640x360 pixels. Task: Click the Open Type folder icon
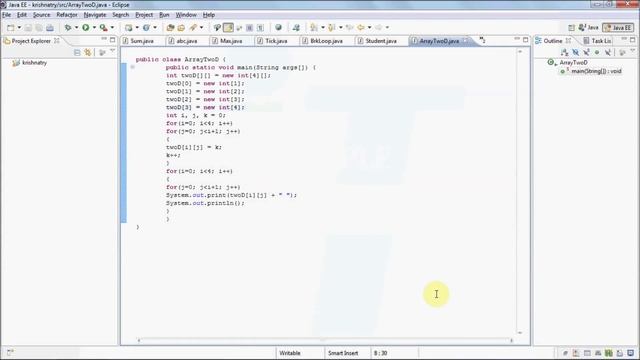170,28
